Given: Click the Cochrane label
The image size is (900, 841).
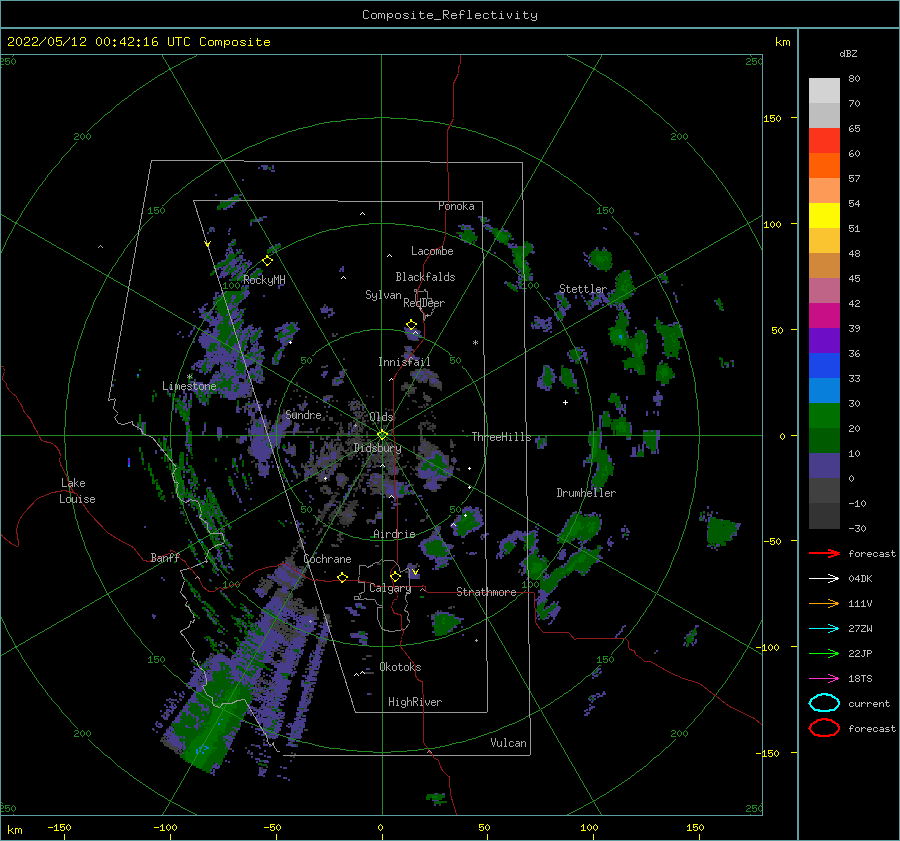Looking at the screenshot, I should coord(327,559).
